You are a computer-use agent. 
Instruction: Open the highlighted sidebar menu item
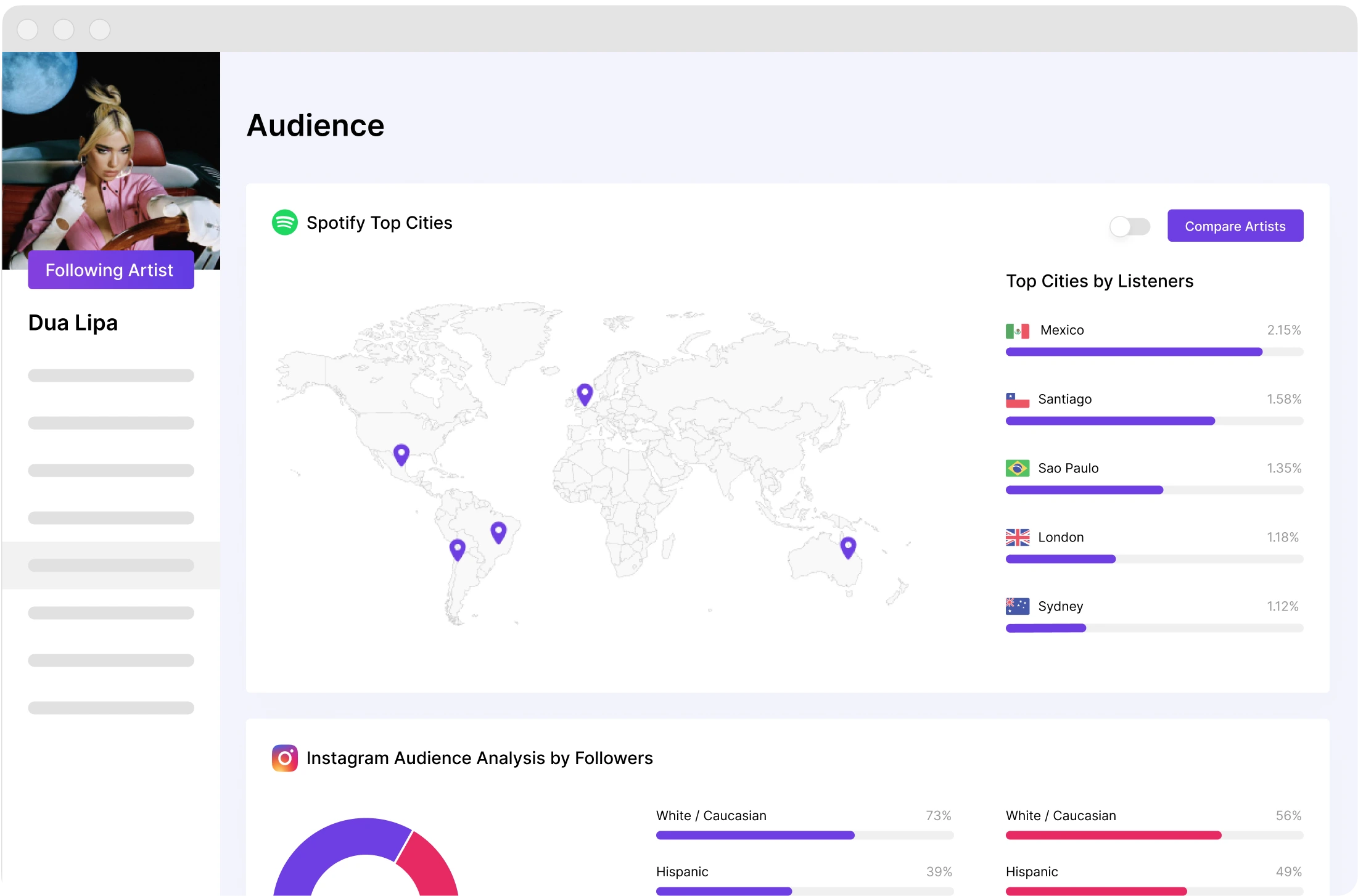[111, 565]
